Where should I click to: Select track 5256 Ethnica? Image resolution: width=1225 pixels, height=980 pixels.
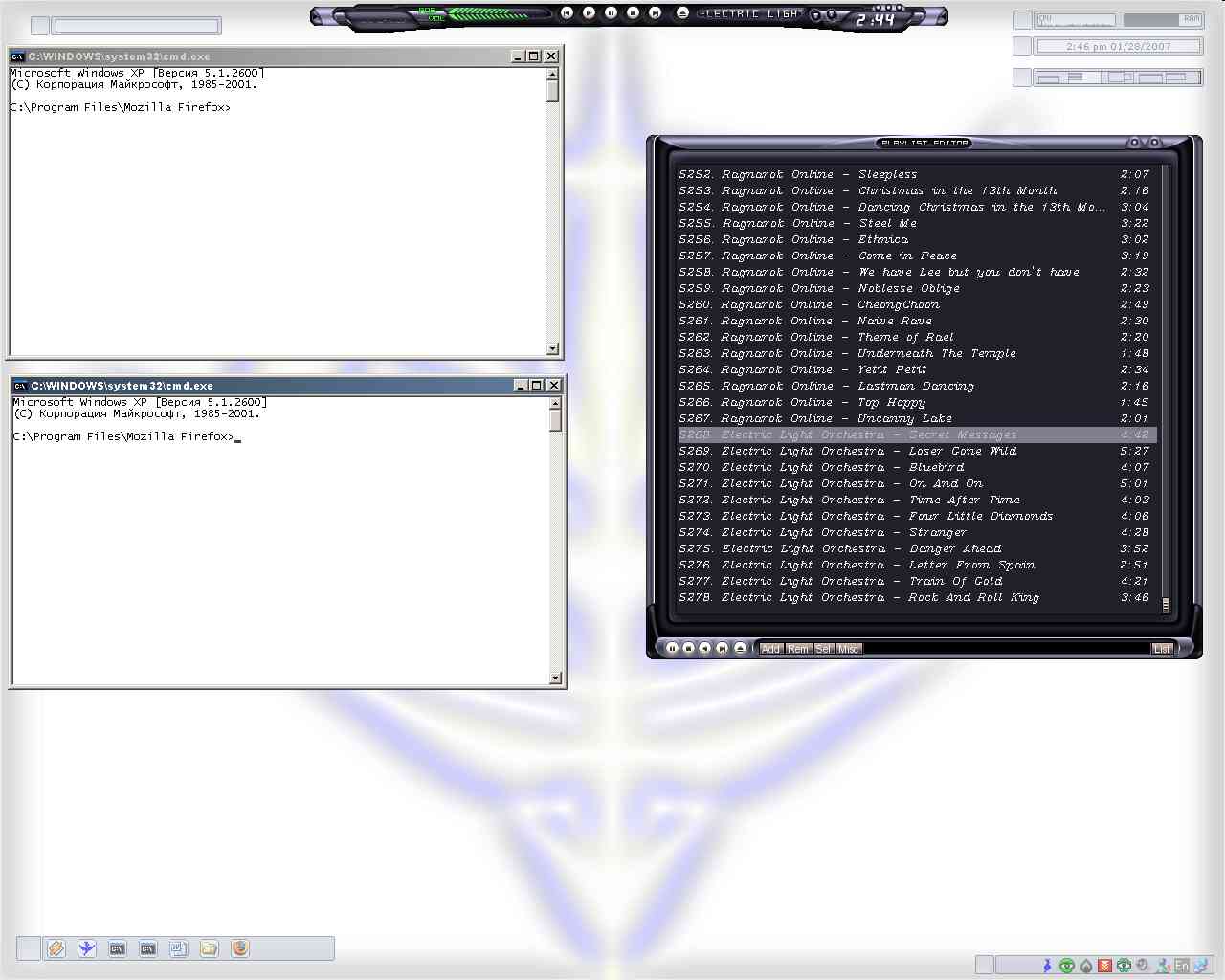[915, 239]
